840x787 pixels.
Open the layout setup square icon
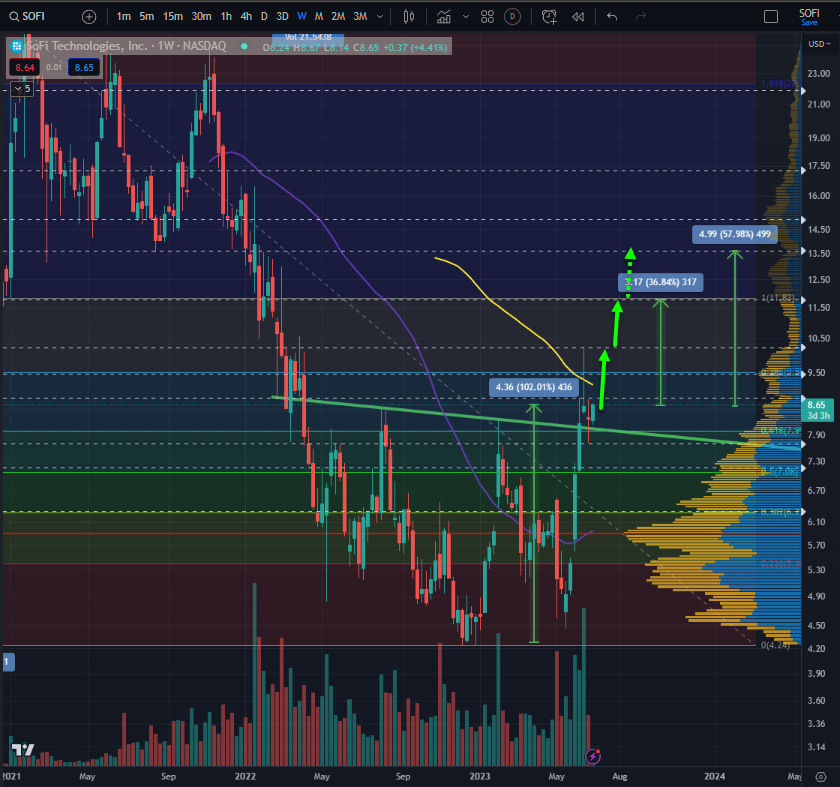(x=771, y=17)
